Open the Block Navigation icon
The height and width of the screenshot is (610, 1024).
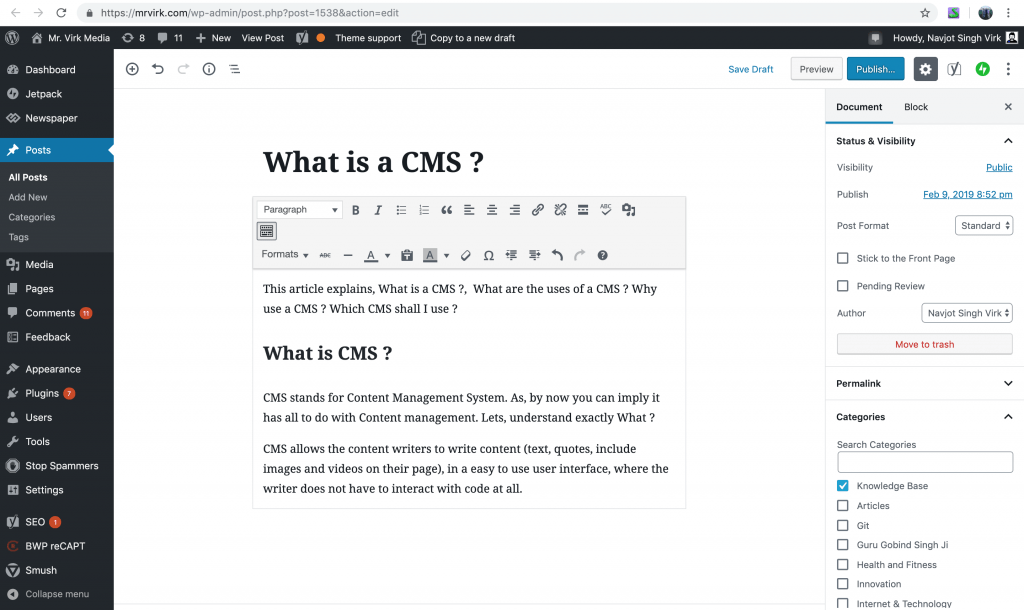(x=234, y=69)
